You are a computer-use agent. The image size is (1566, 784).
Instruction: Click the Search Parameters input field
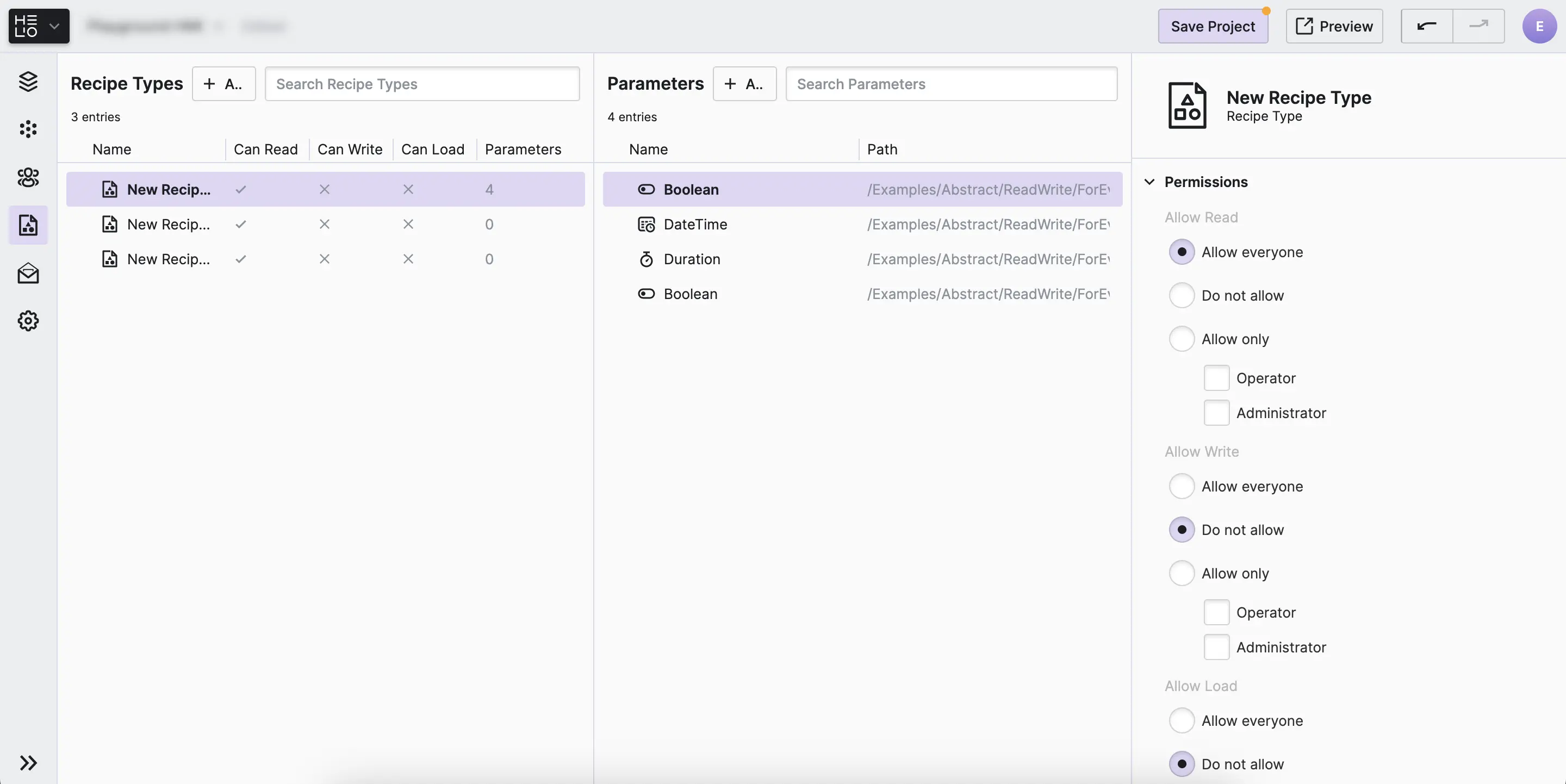pyautogui.click(x=951, y=84)
